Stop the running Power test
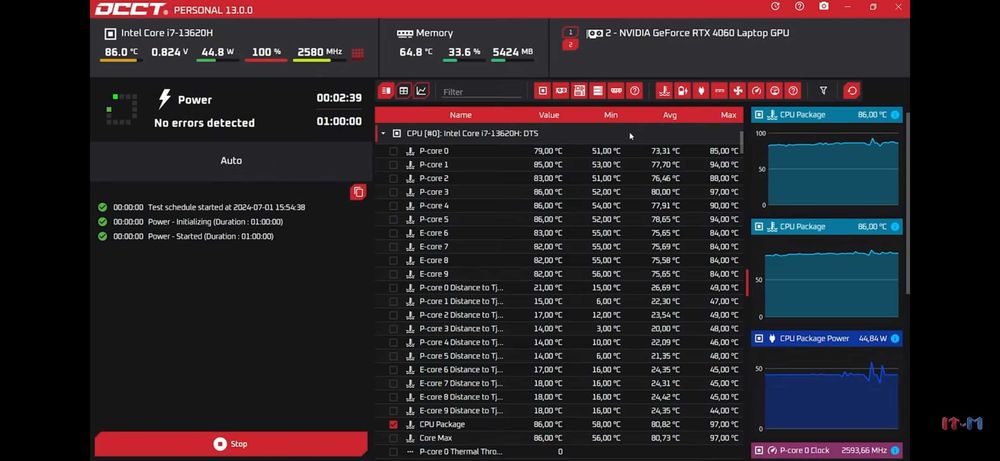The height and width of the screenshot is (461, 1000). point(231,444)
